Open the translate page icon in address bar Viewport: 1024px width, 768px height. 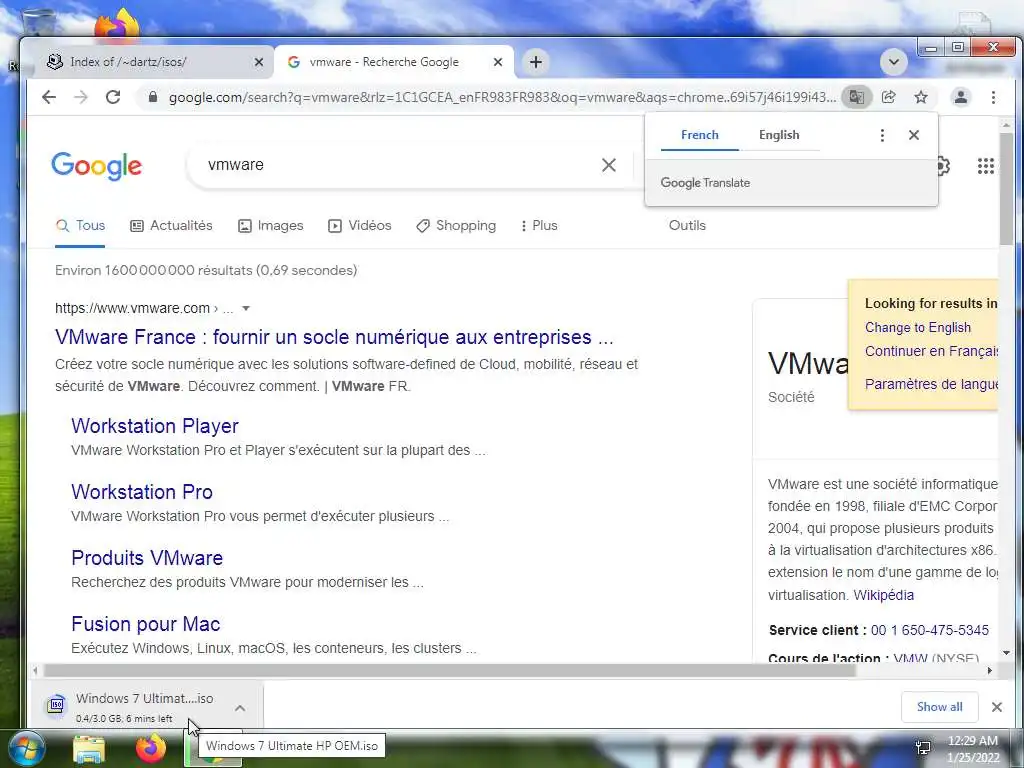point(856,97)
